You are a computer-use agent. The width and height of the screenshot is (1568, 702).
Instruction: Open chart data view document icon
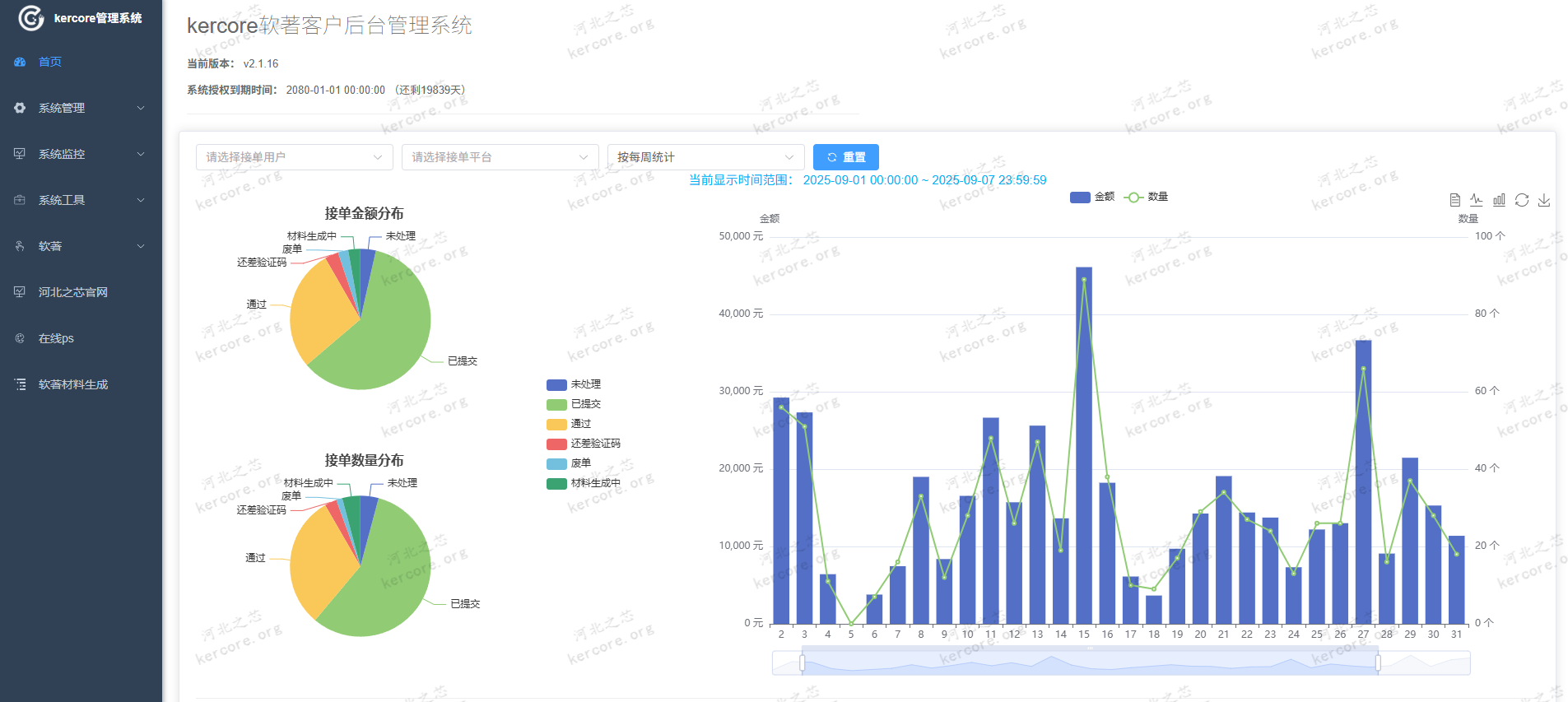pyautogui.click(x=1455, y=200)
